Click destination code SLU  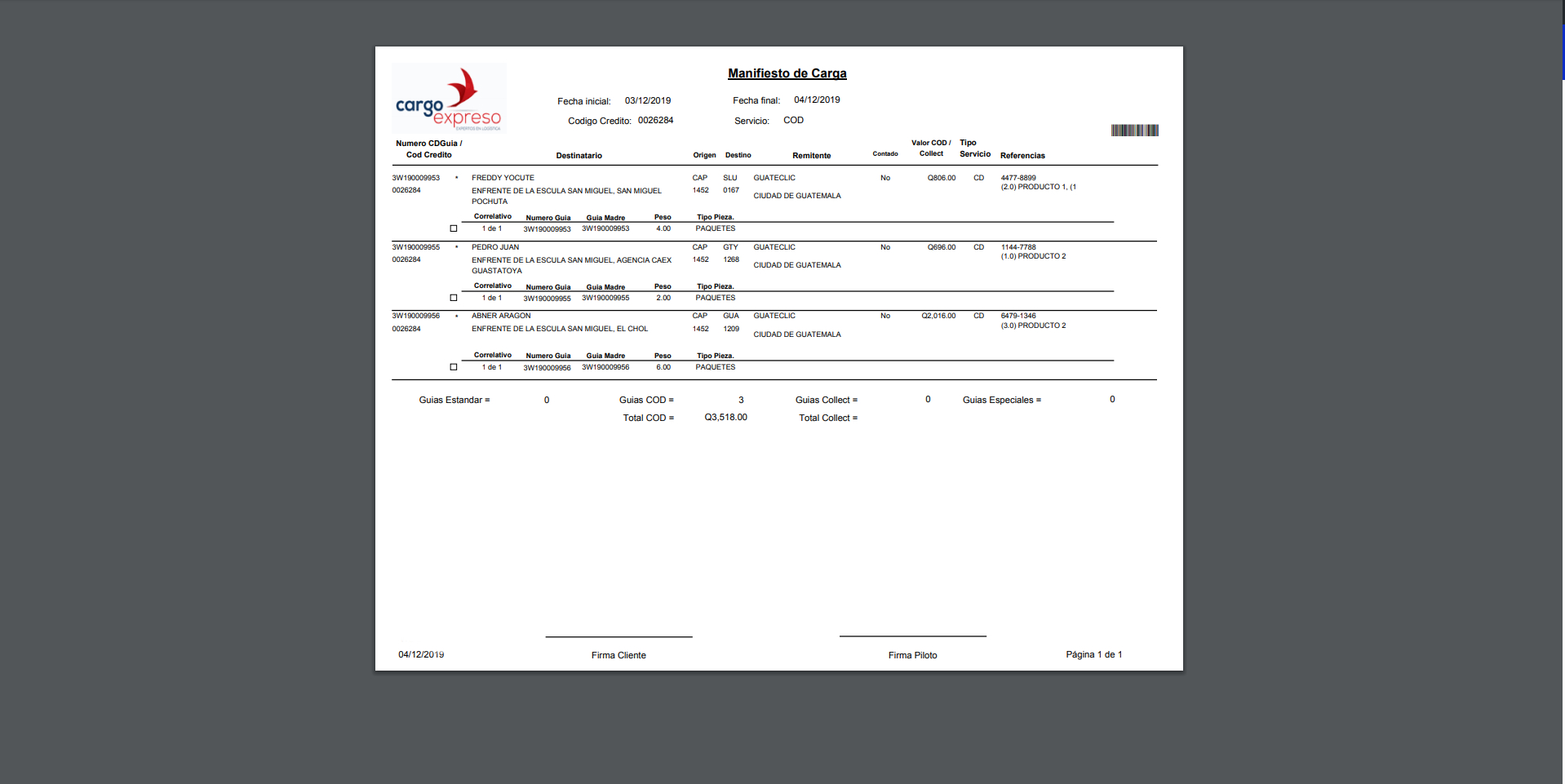point(730,178)
